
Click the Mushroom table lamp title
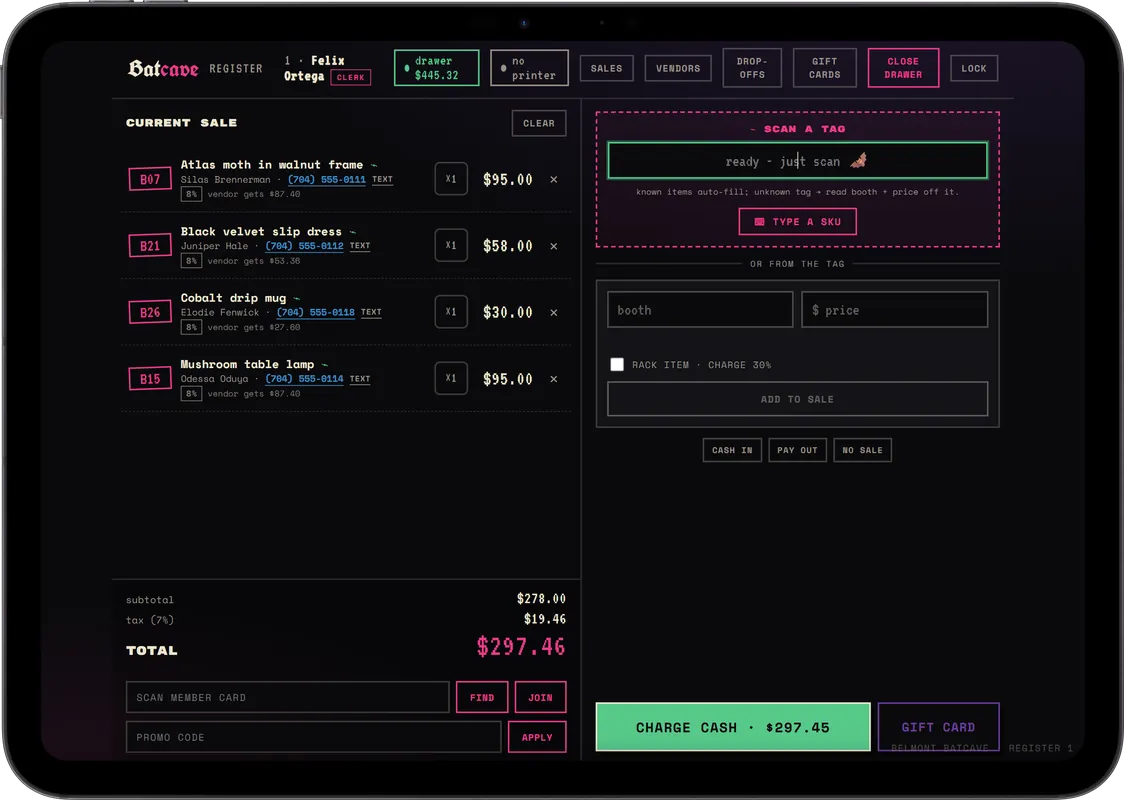point(247,364)
